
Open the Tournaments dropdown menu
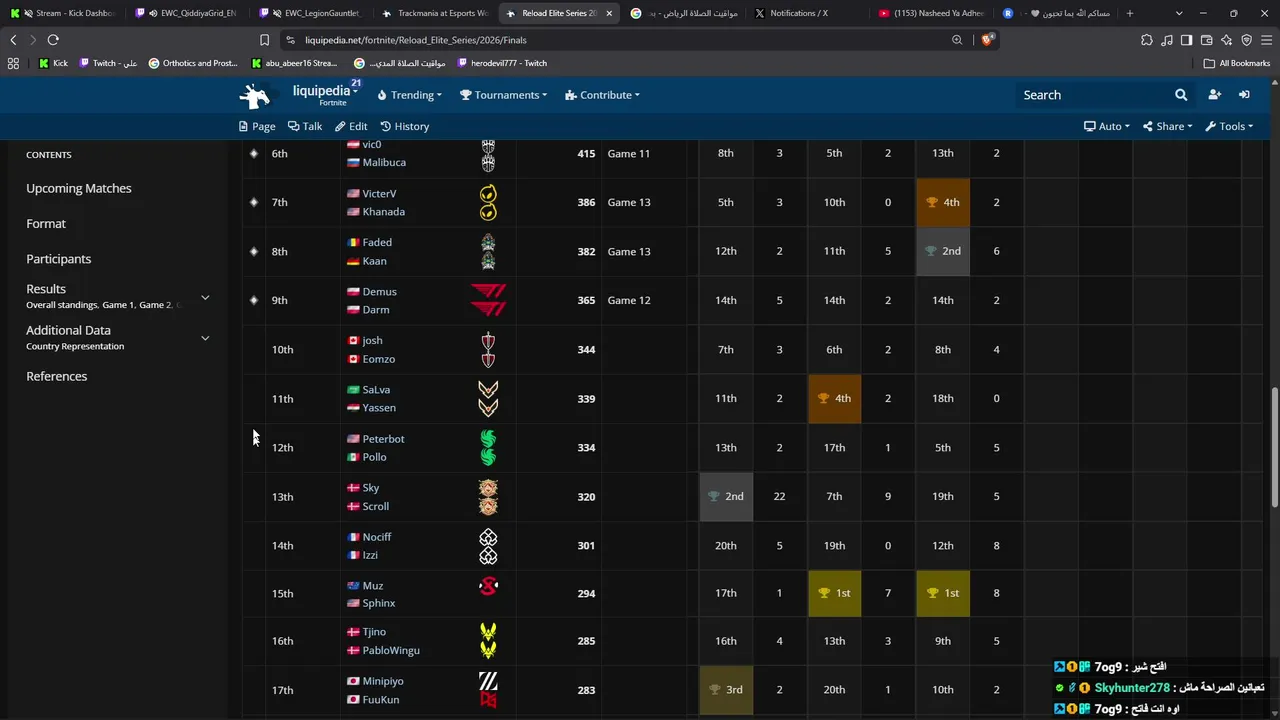(x=503, y=95)
